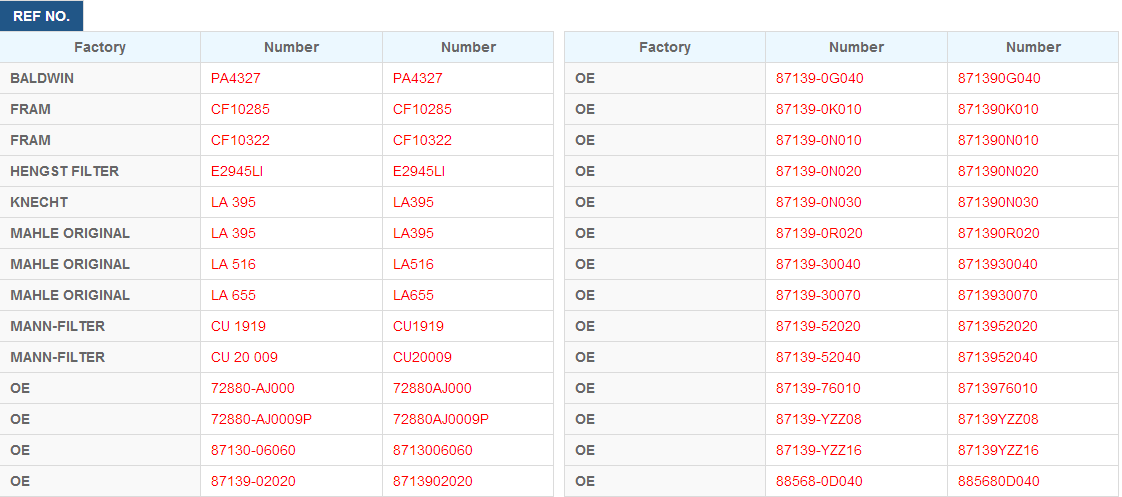Open OE number 87139-0G040

pos(819,79)
